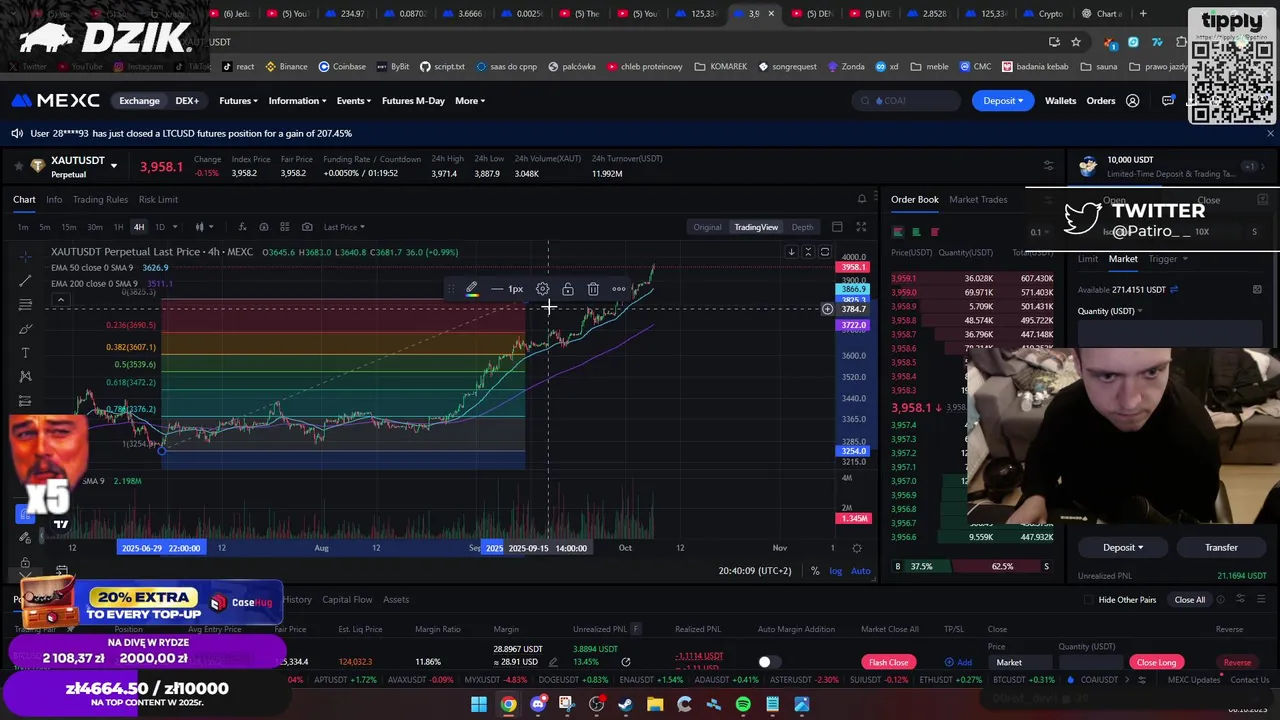Toggle log scale on chart
Screen dimensions: 1280x720
(836, 571)
